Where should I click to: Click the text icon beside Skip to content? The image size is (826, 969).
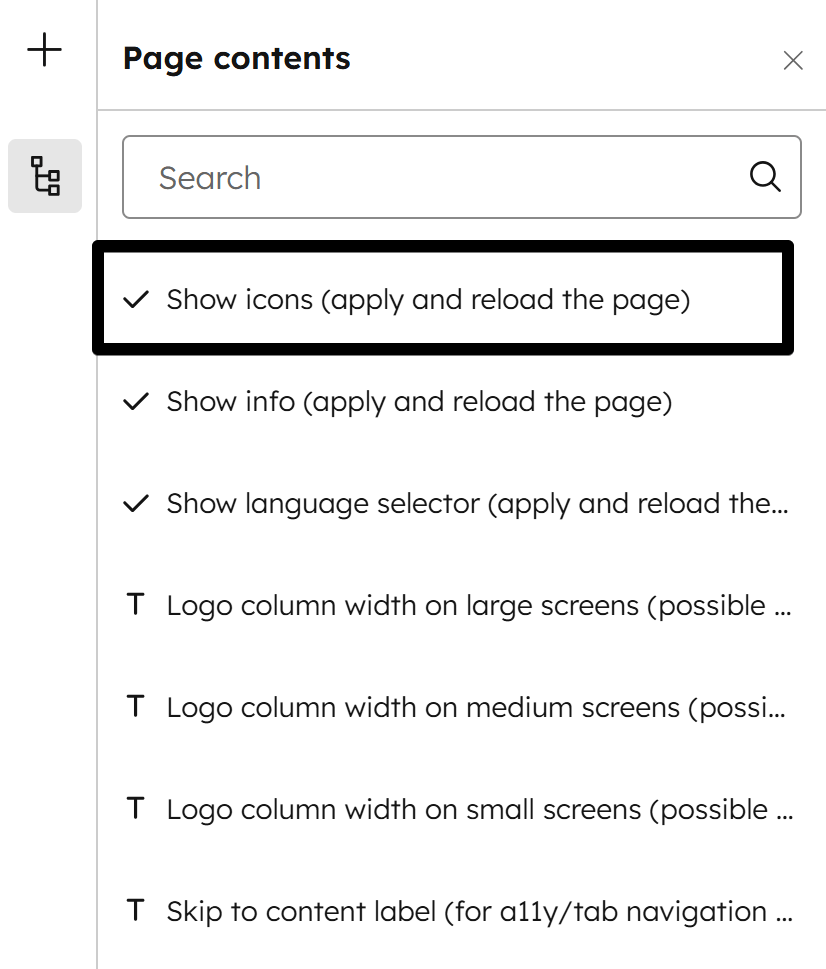point(136,912)
